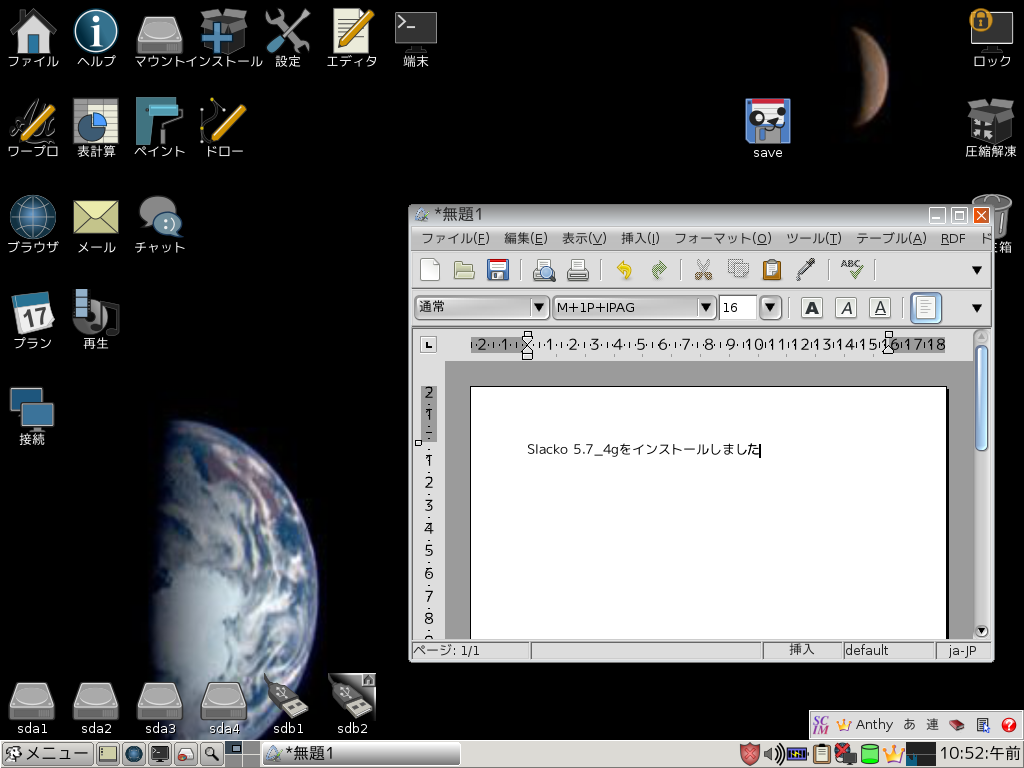Click the document text line Slacko 5.7_4g
Image resolution: width=1024 pixels, height=768 pixels.
[643, 449]
